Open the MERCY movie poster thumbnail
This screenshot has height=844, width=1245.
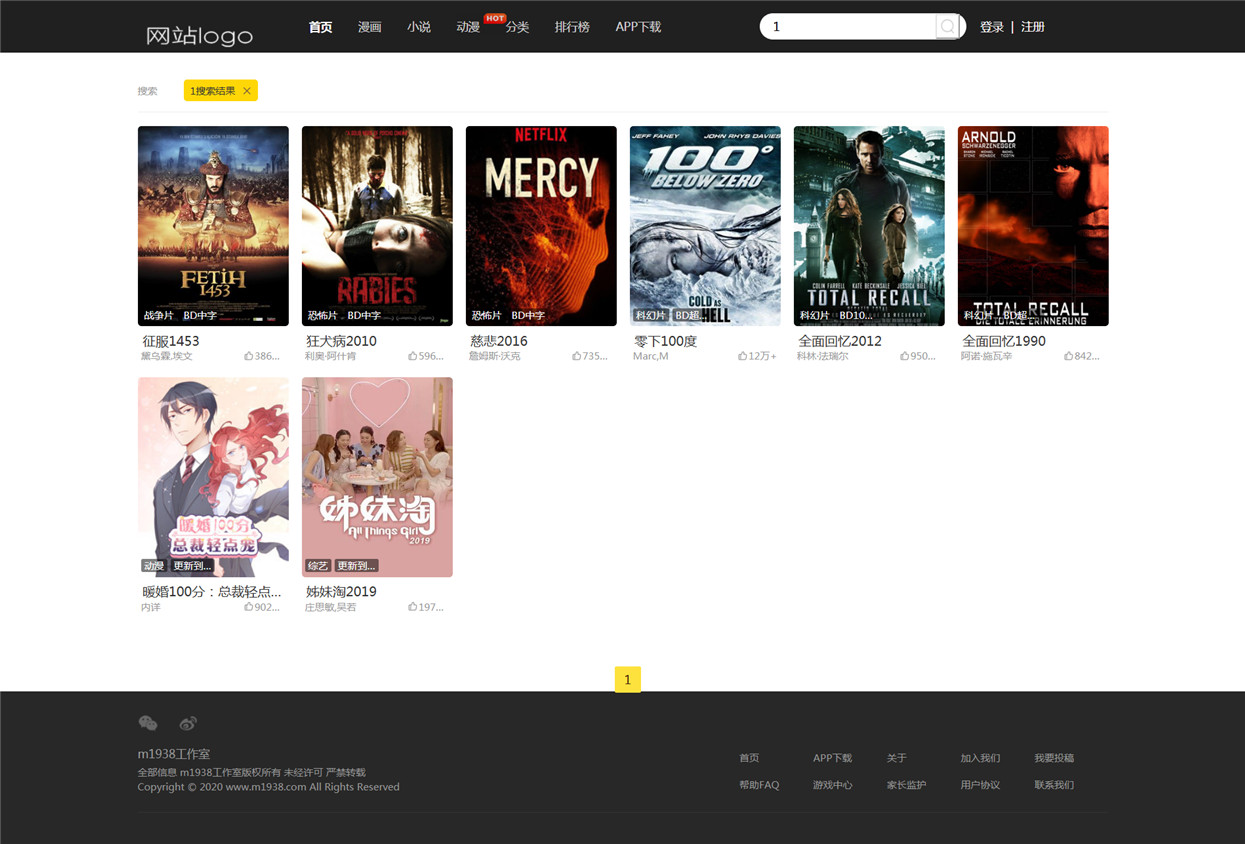541,226
